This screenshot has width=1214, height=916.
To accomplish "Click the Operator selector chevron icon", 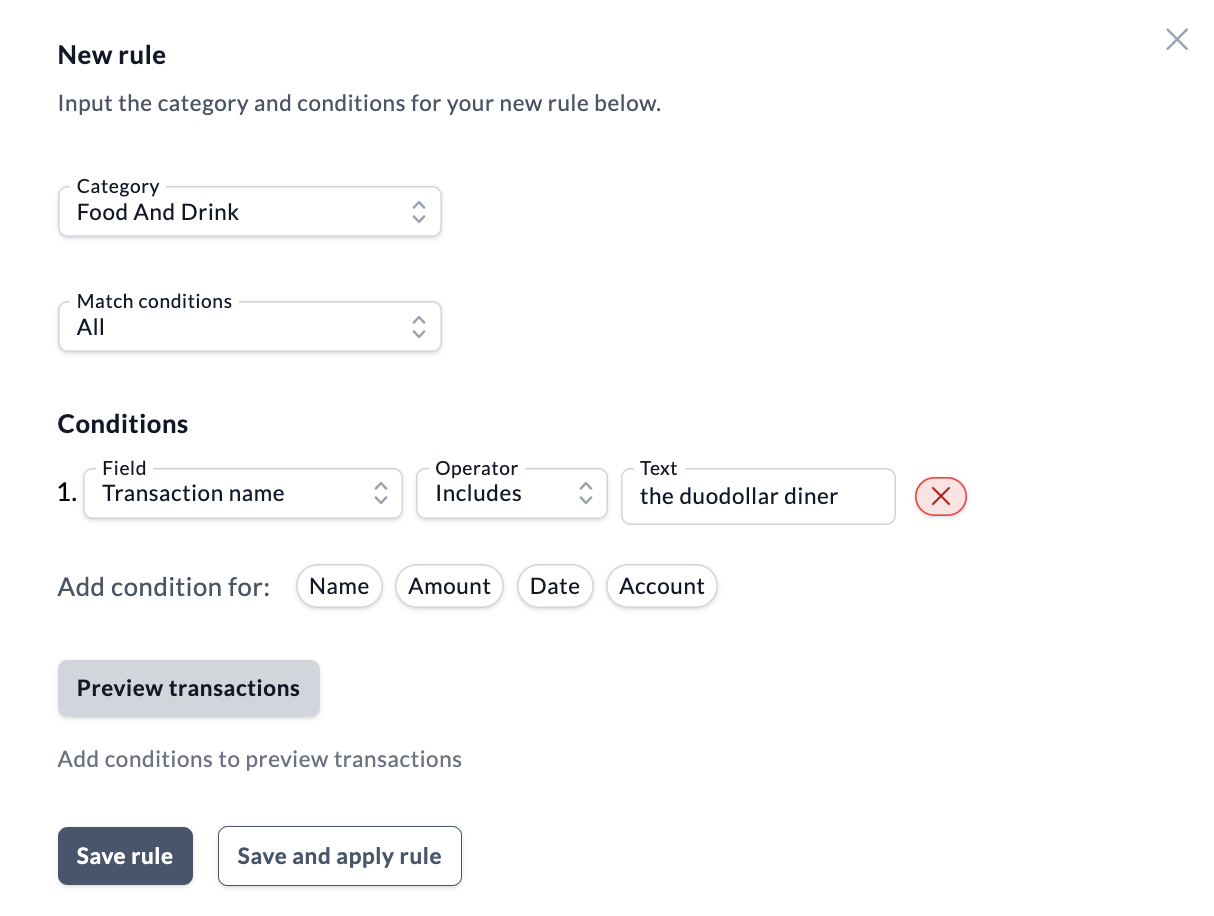I will click(x=586, y=493).
